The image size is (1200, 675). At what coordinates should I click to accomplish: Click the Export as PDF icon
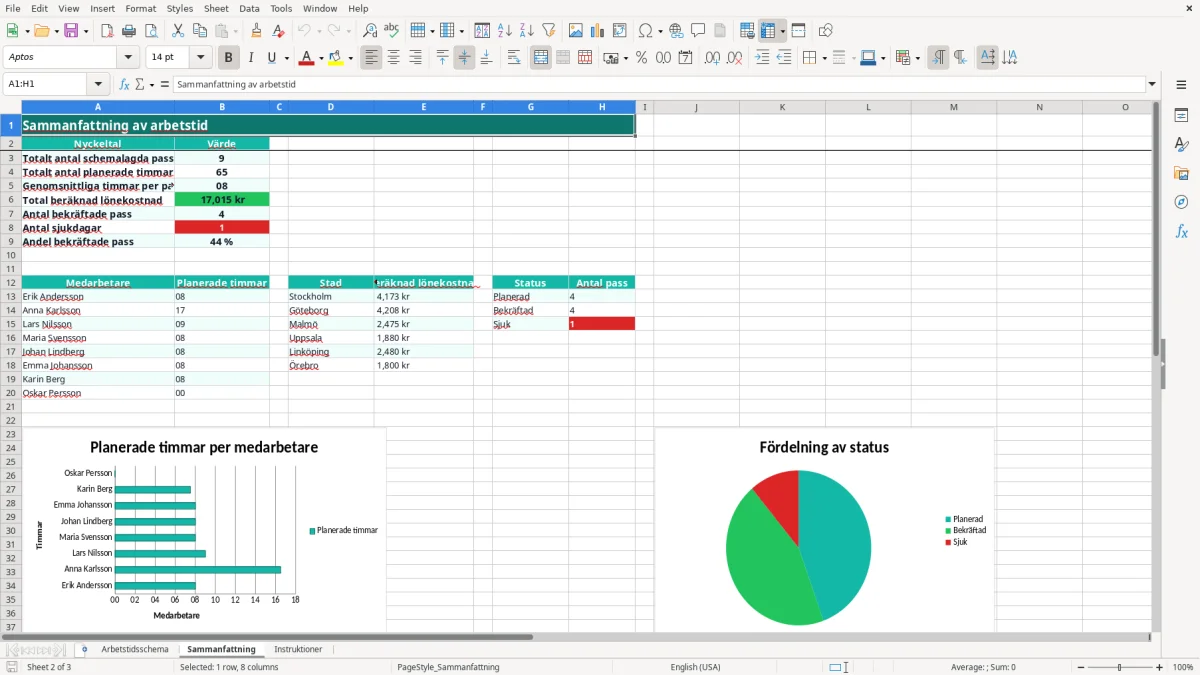coord(107,31)
